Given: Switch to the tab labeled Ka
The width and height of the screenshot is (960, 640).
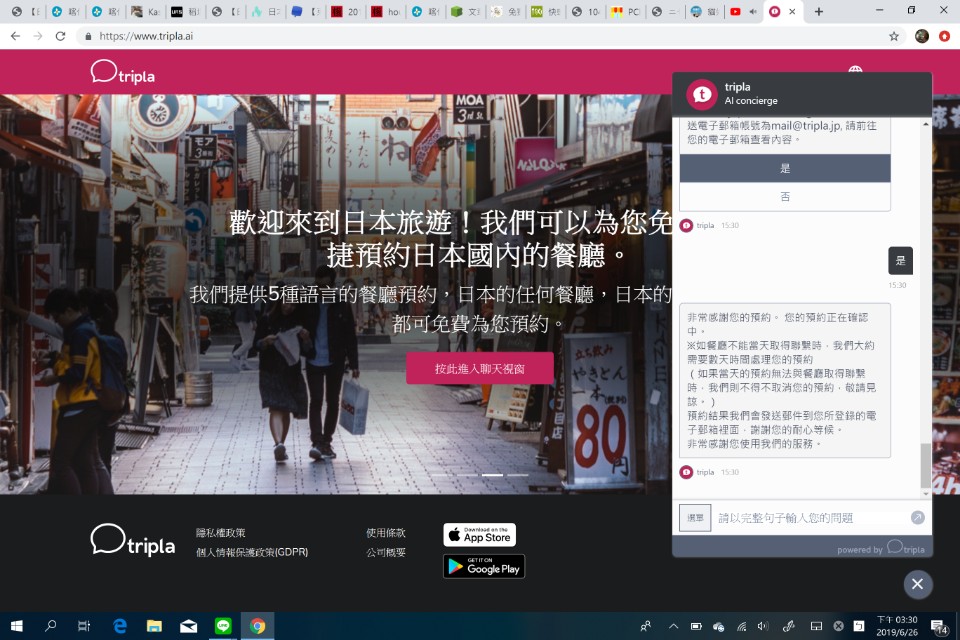Looking at the screenshot, I should point(146,12).
